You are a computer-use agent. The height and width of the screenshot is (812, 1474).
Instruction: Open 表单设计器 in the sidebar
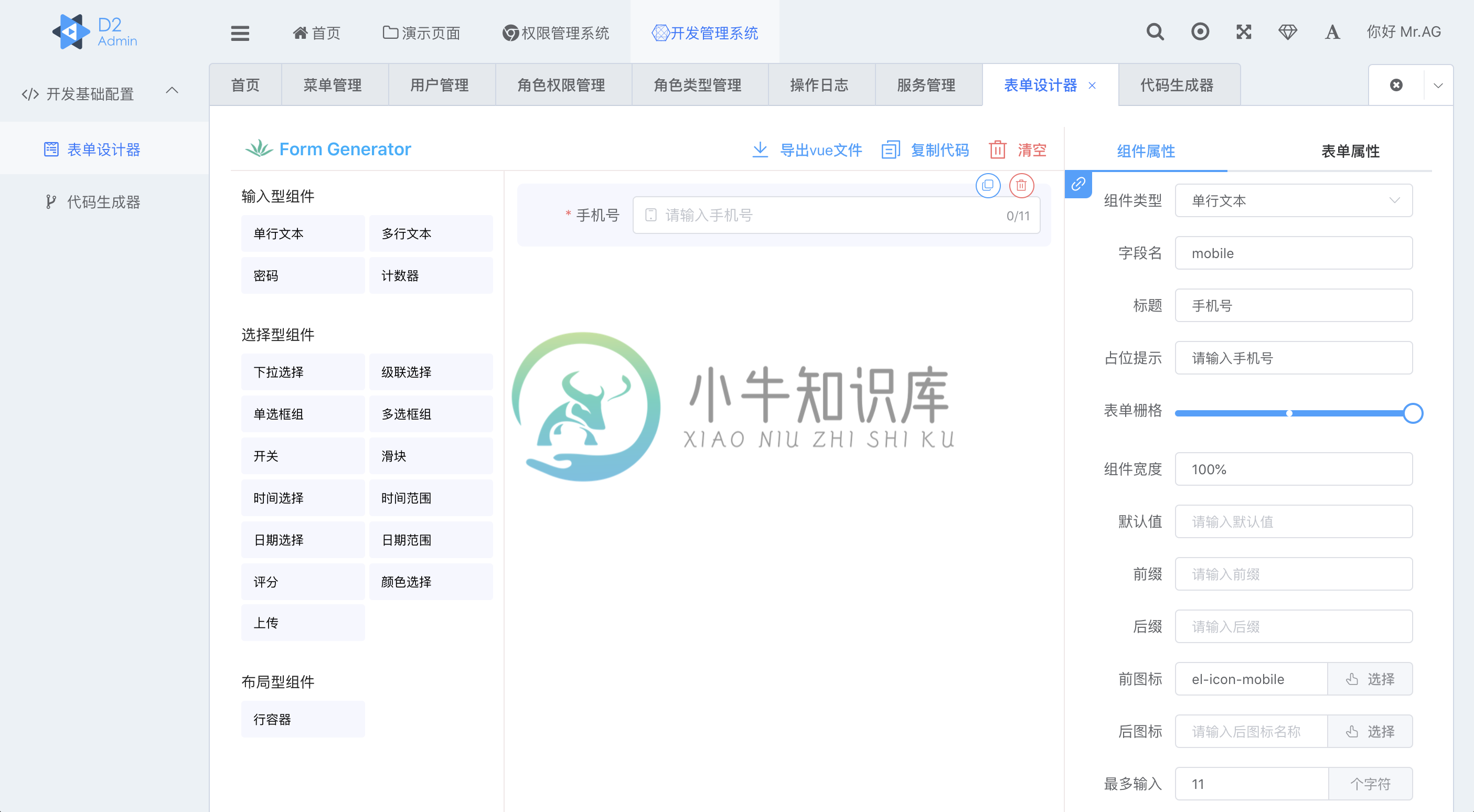coord(104,149)
